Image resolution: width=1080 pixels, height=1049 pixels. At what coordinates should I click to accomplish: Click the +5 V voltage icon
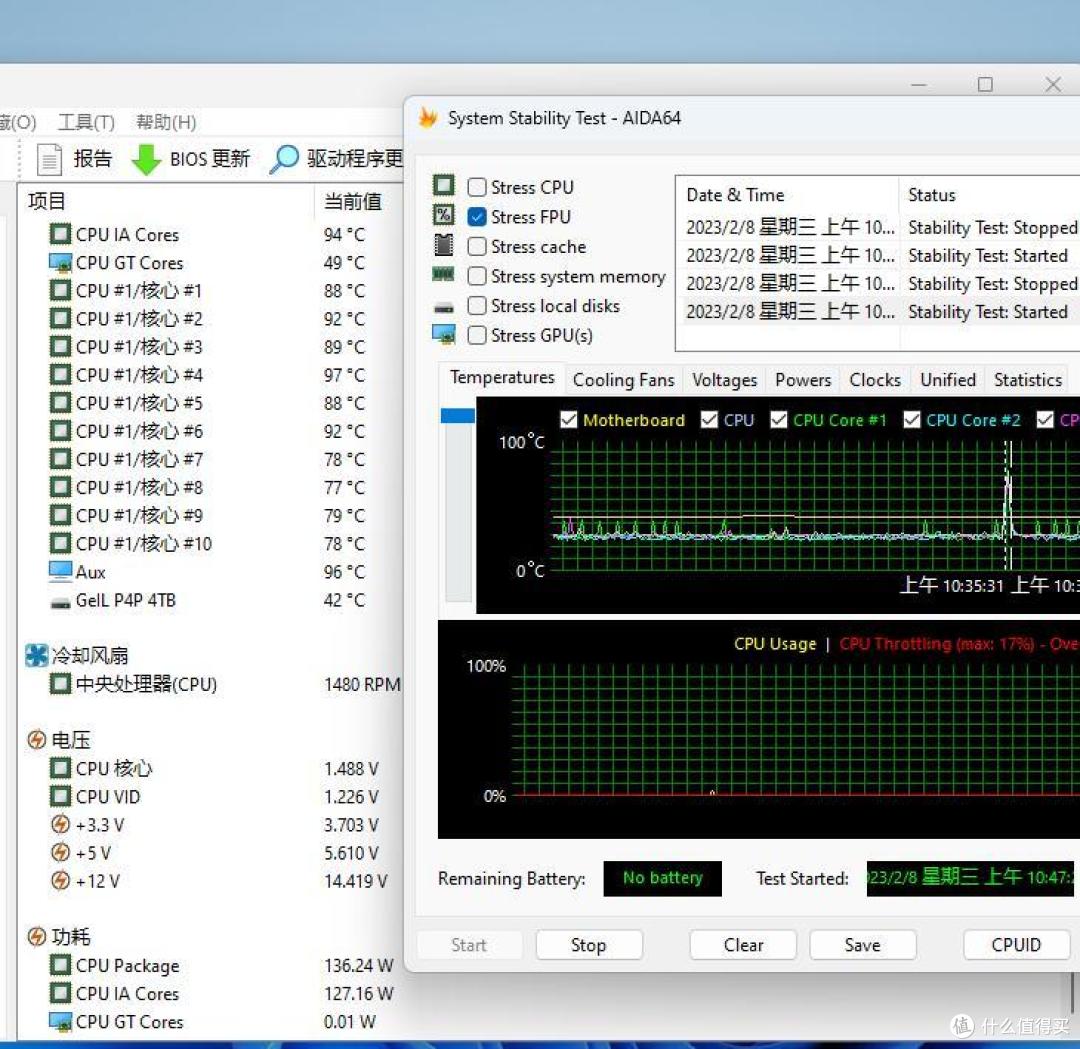pos(61,853)
